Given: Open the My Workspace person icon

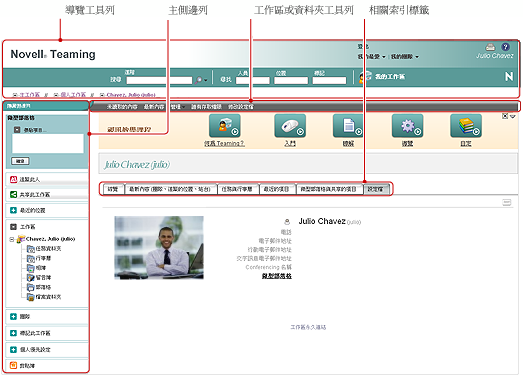Looking at the screenshot, I should point(365,76).
